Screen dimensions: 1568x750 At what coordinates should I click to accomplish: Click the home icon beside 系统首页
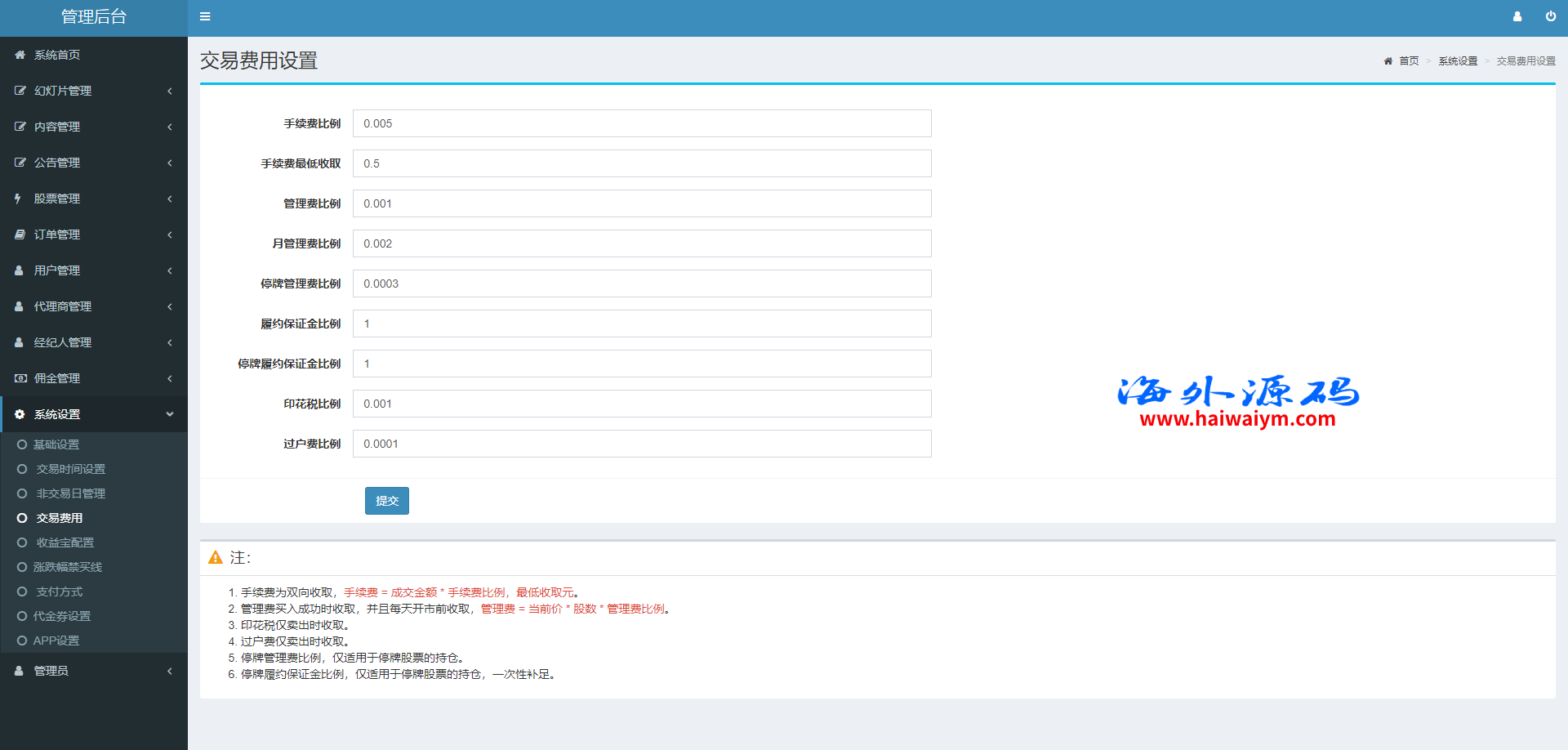point(20,55)
